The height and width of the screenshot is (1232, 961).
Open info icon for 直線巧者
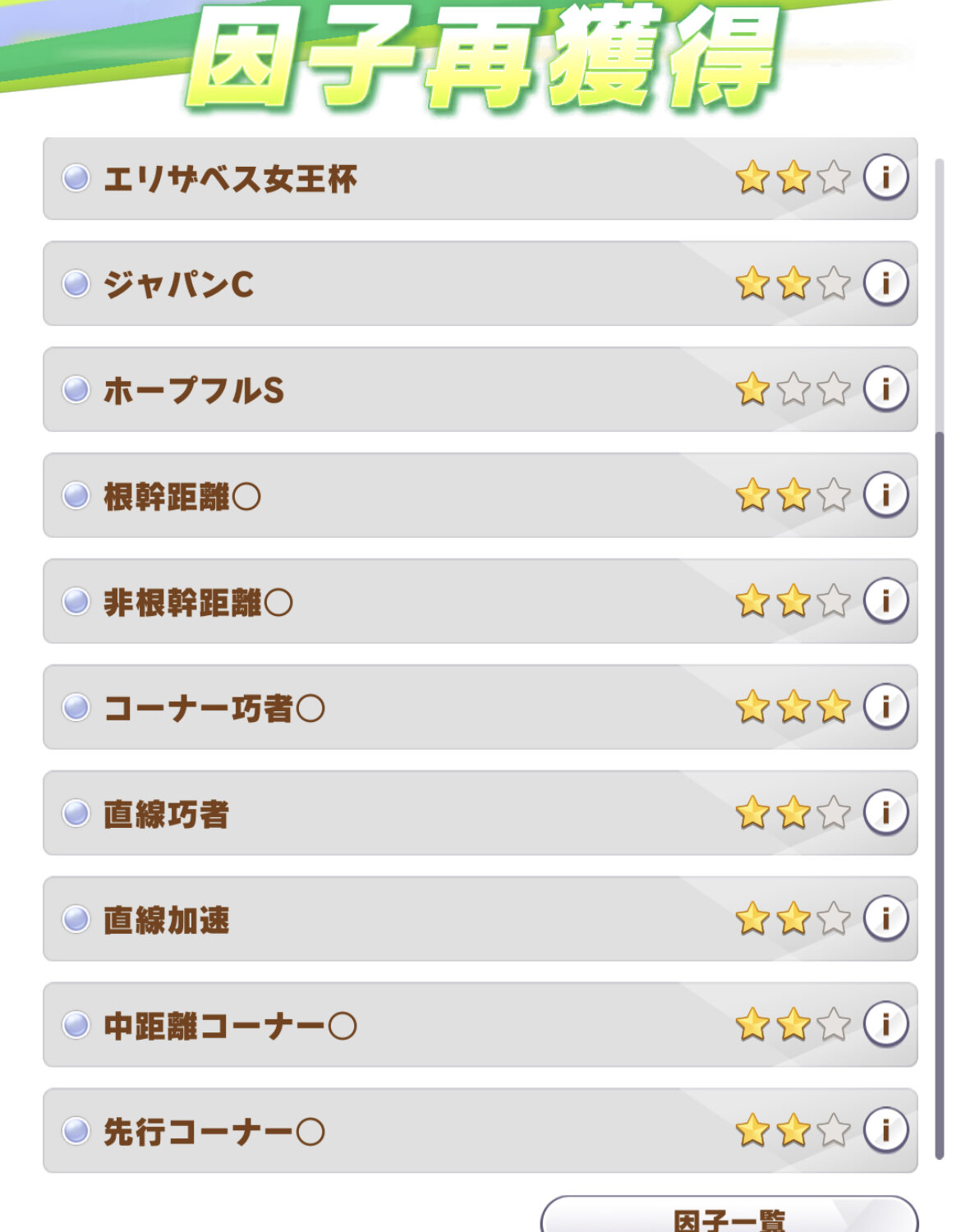885,812
